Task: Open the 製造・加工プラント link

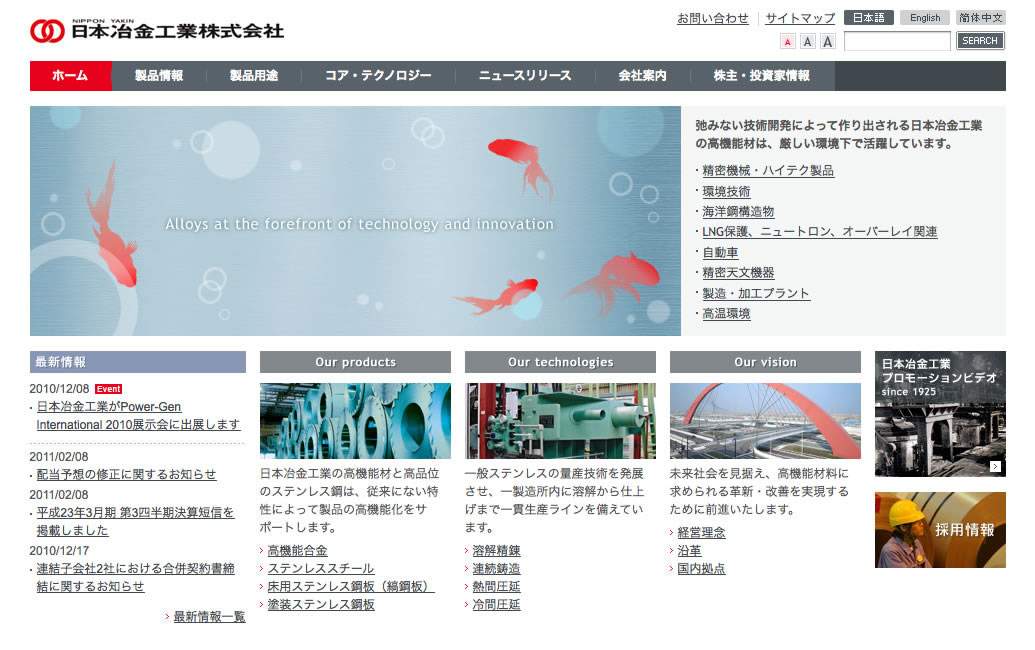Action: pos(756,294)
